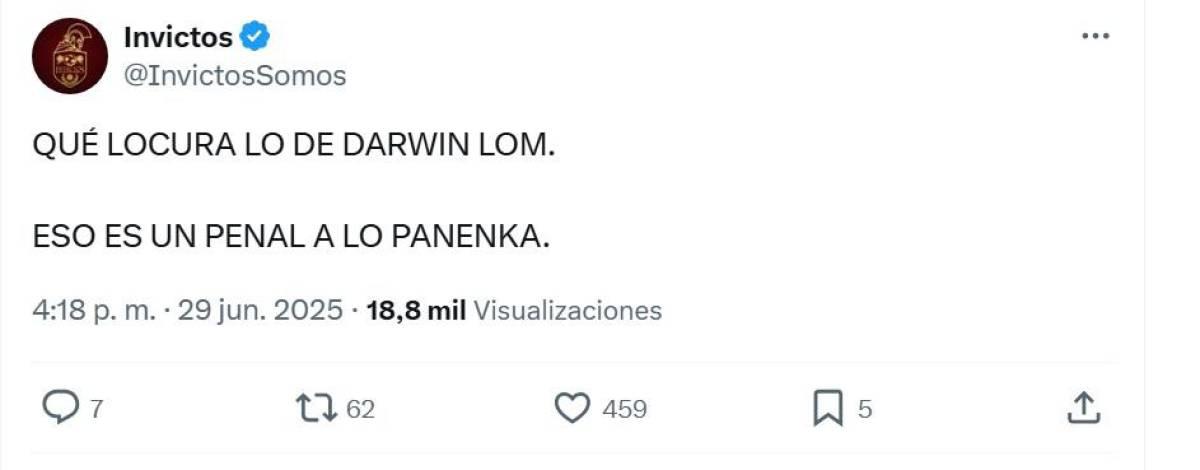Click the bookmark count 5

865,409
